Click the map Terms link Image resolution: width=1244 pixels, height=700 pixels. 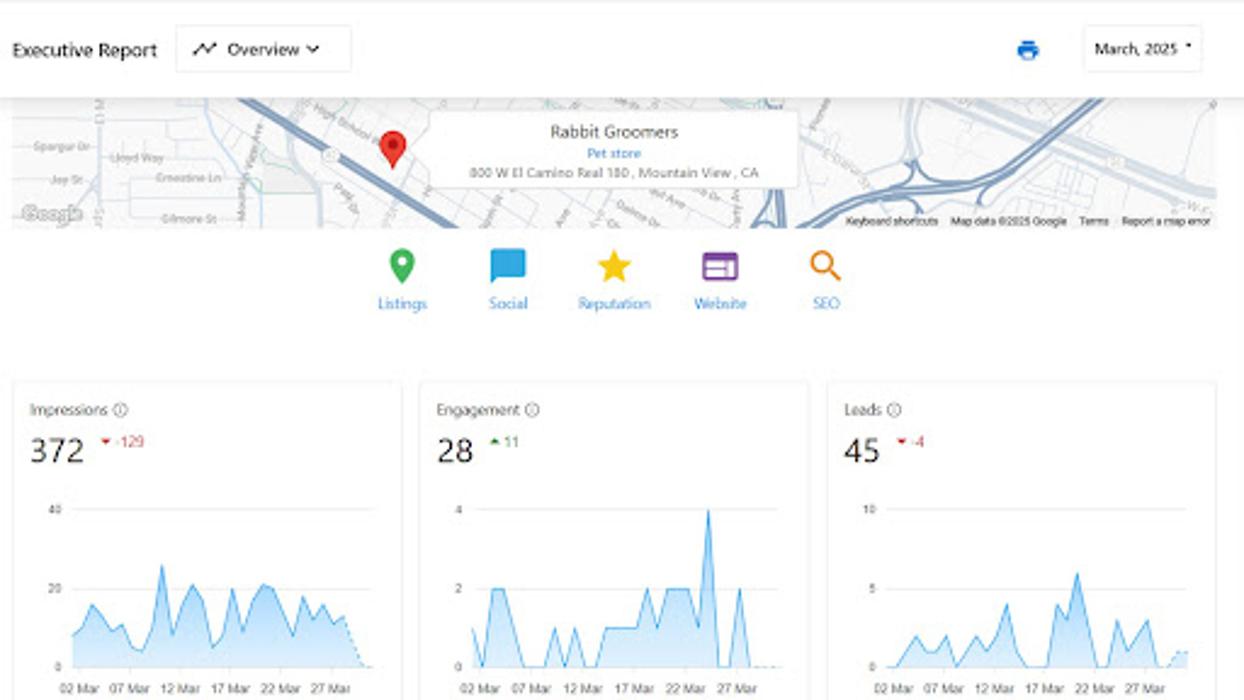[1093, 221]
